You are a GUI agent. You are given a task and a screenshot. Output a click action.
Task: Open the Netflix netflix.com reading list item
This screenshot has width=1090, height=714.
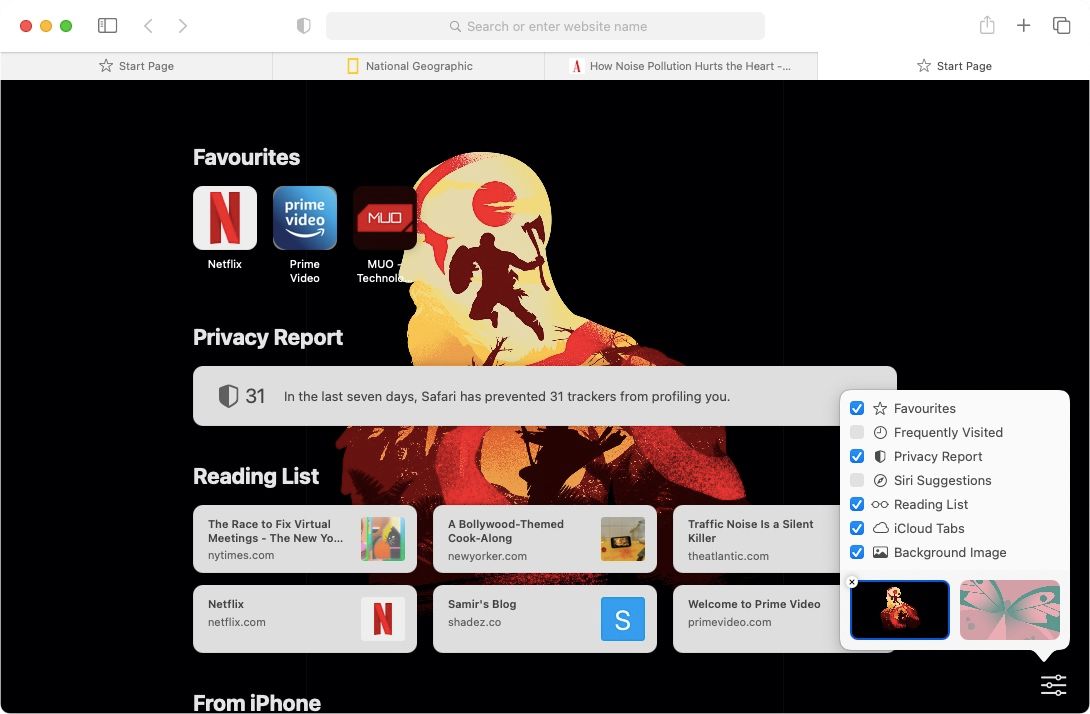[x=304, y=619]
